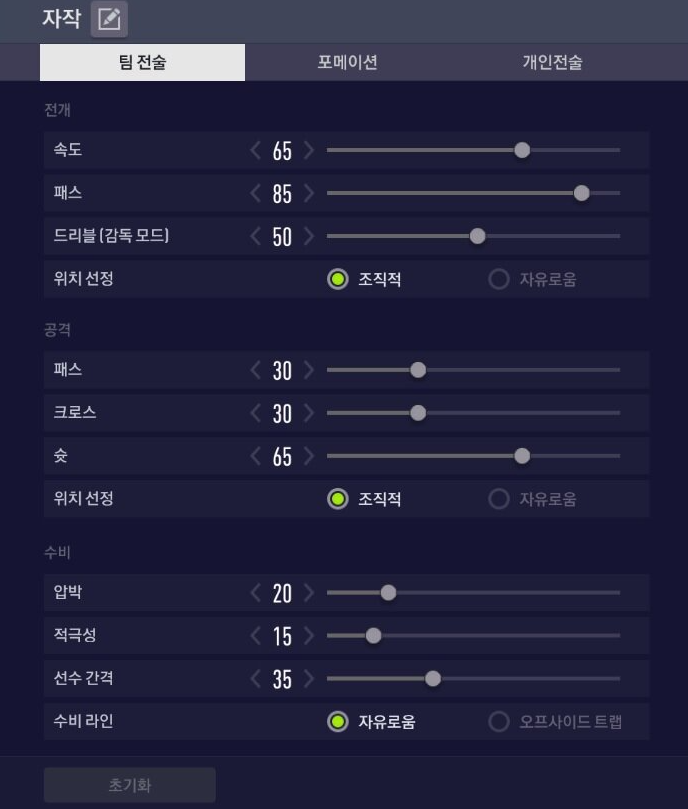Image resolution: width=688 pixels, height=809 pixels.
Task: Select 자유로움 for 전개 위치 선정
Action: (499, 279)
